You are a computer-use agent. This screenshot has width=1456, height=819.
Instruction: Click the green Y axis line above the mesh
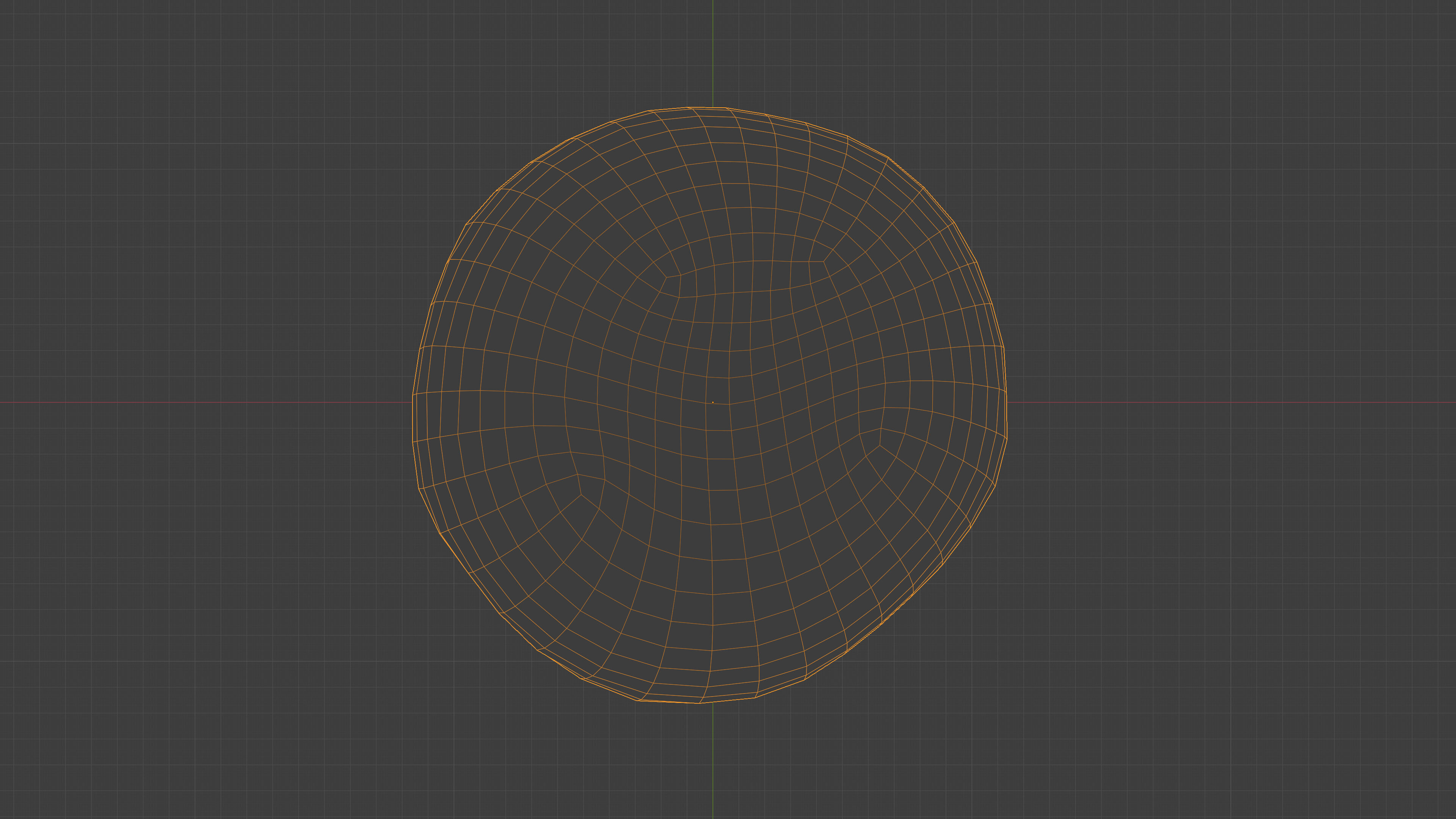point(713,51)
